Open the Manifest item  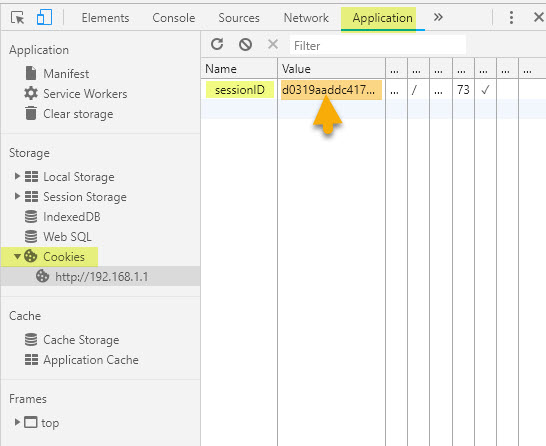(66, 73)
